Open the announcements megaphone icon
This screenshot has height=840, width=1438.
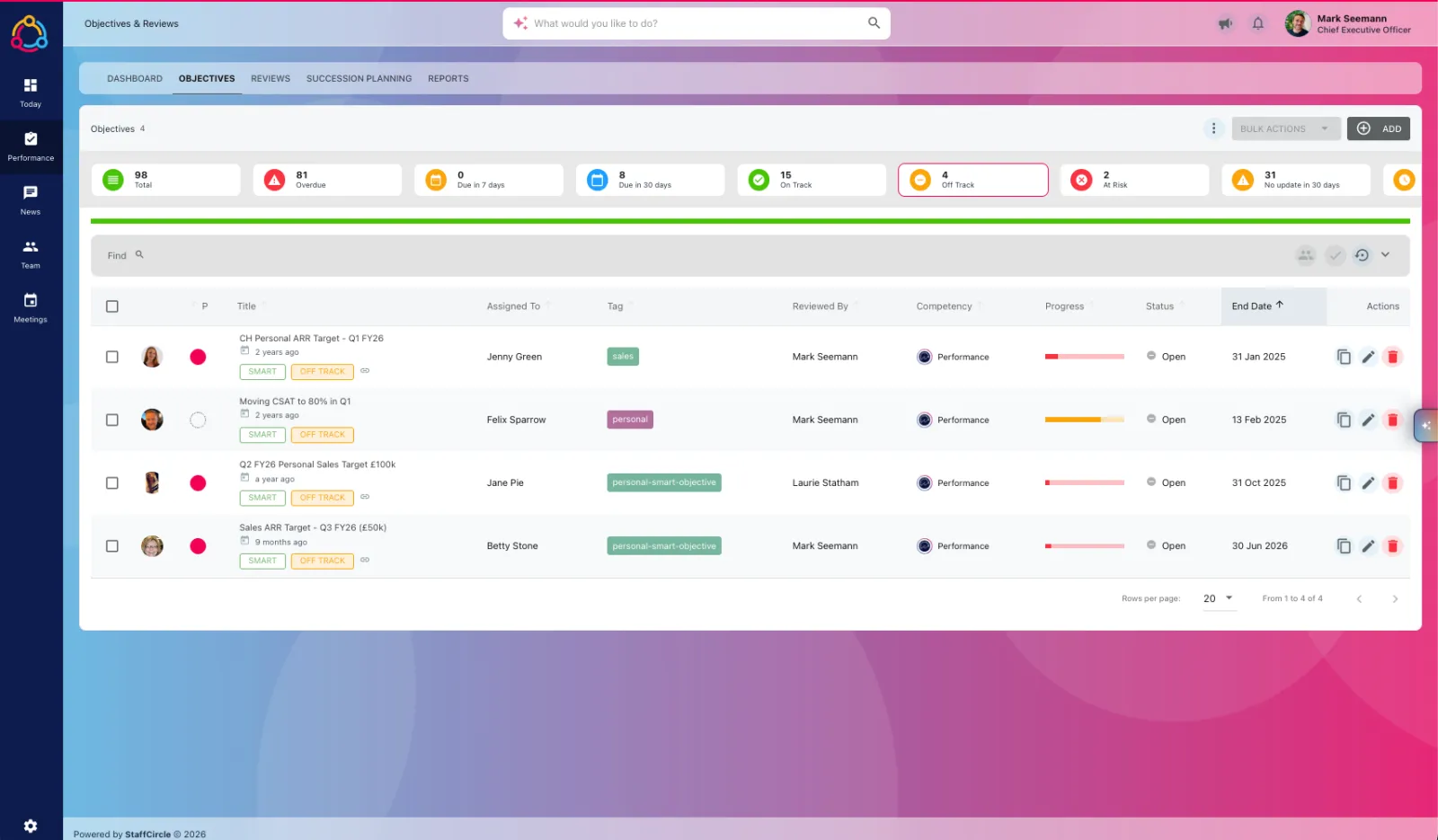click(x=1225, y=23)
